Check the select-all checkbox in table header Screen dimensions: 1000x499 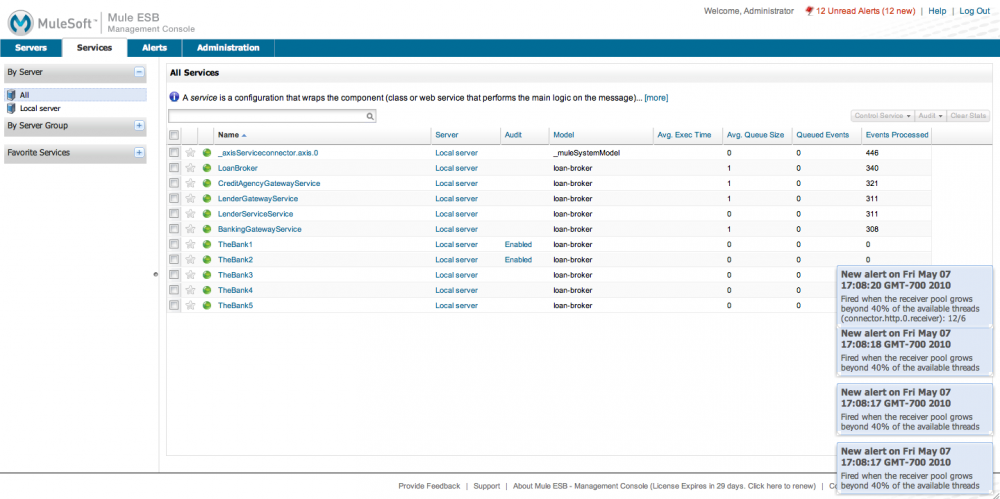173,135
